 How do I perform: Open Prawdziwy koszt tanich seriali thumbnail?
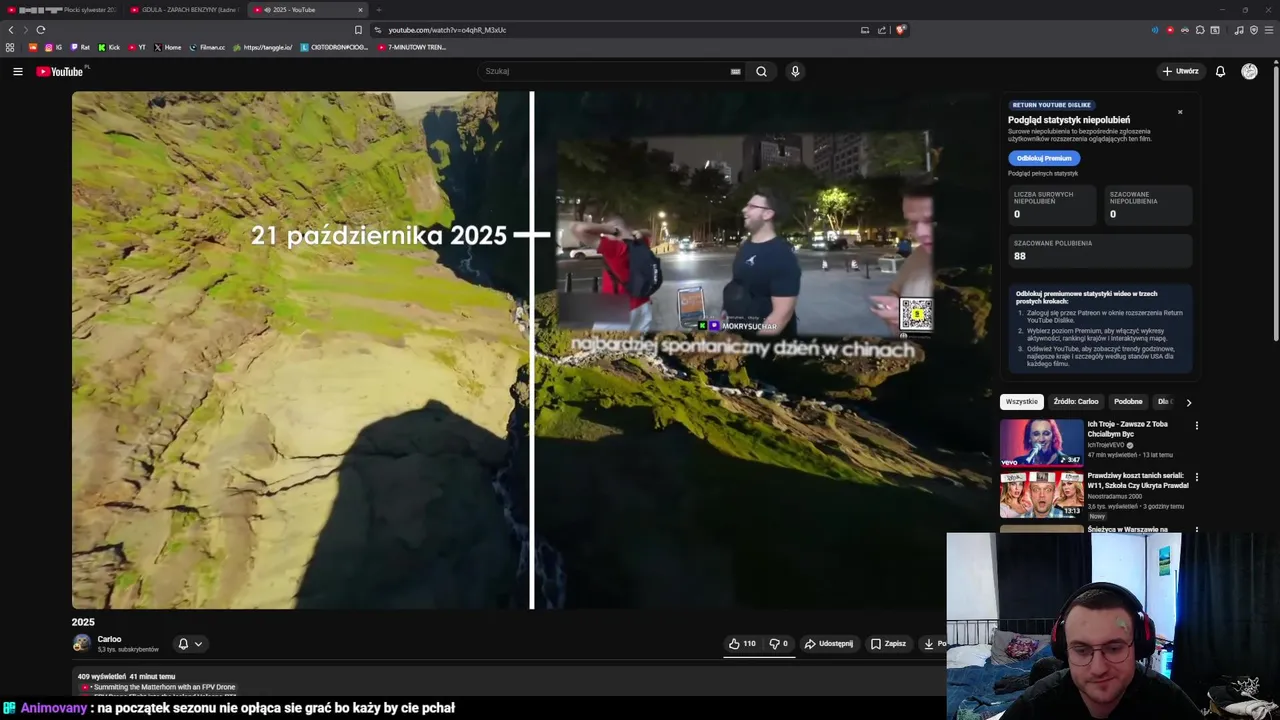click(1041, 495)
